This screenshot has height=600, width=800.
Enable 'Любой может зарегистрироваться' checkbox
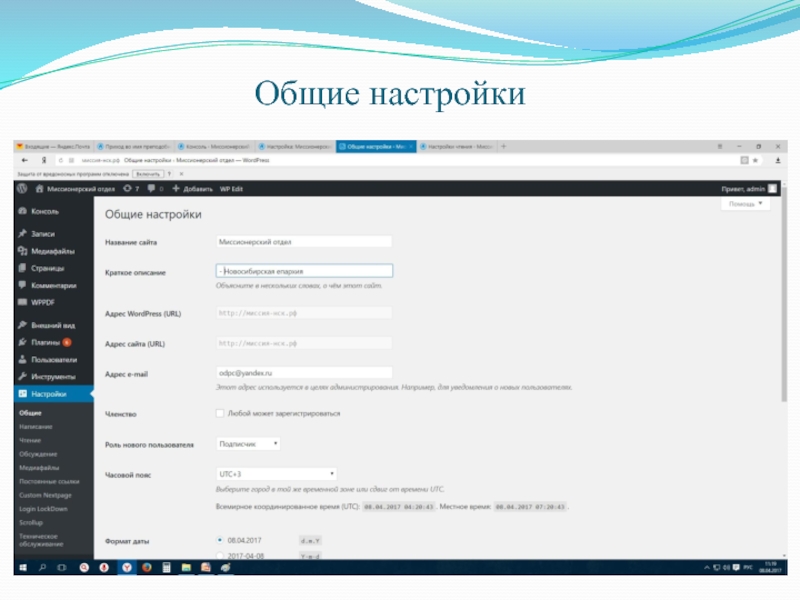220,413
